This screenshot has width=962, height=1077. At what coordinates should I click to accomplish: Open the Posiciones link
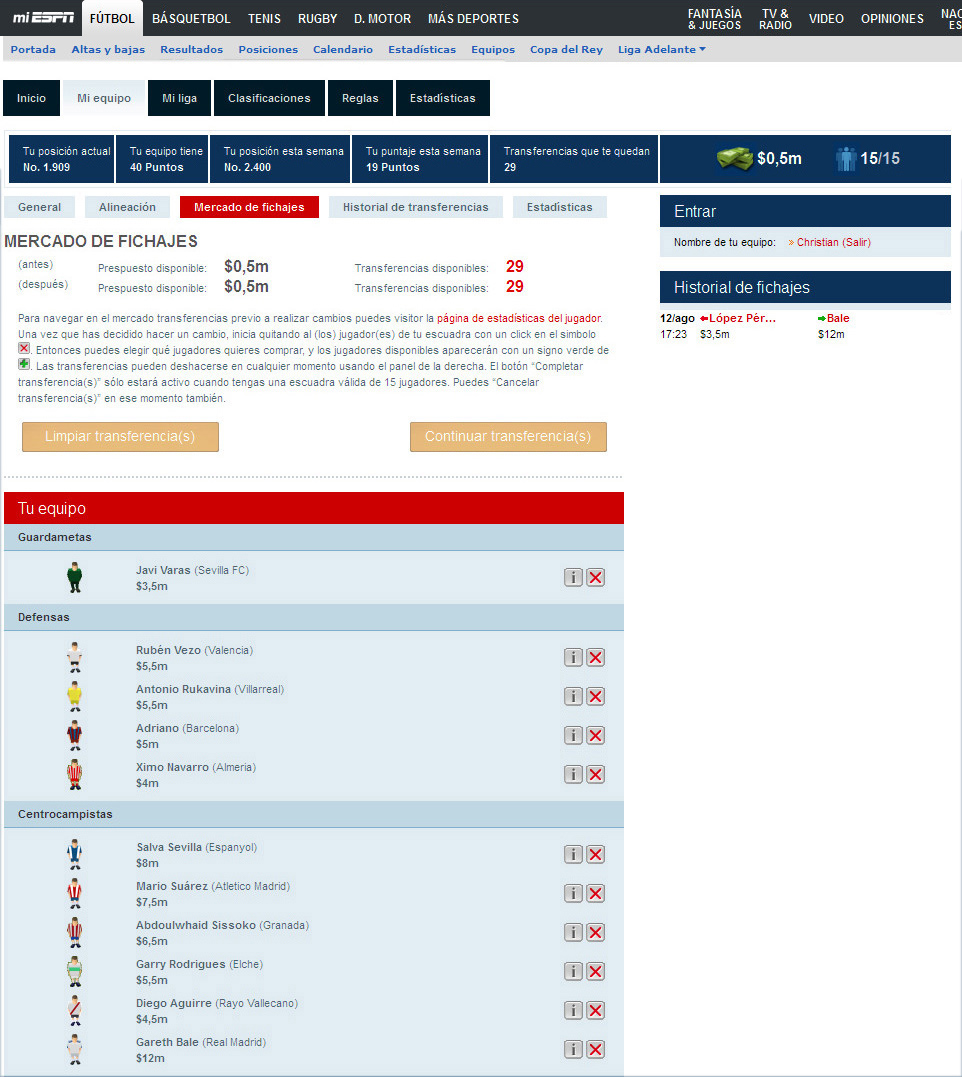[x=268, y=49]
